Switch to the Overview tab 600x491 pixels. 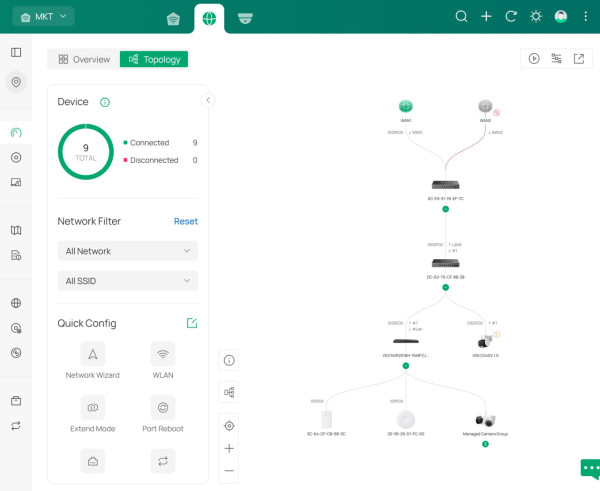[x=84, y=59]
